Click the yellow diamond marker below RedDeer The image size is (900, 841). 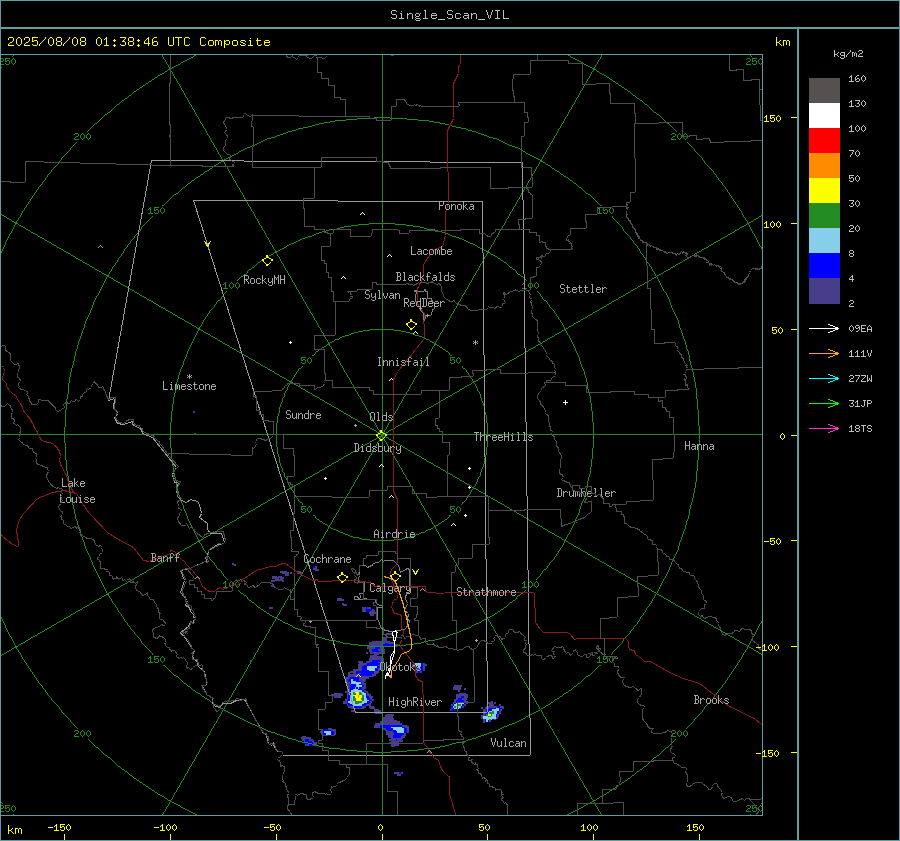pos(412,325)
